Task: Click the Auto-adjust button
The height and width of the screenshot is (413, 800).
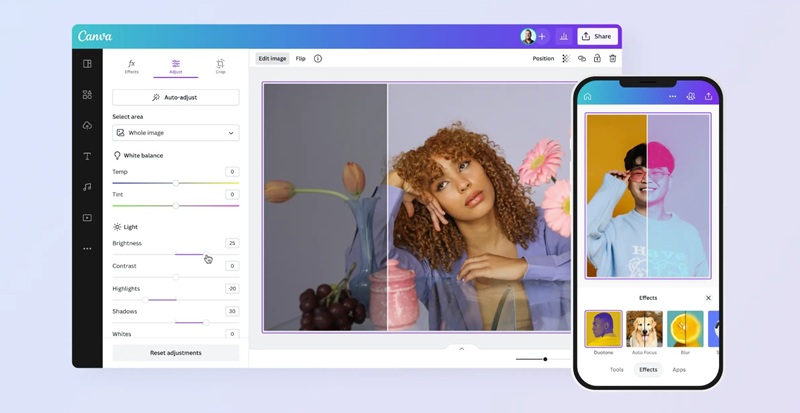Action: [176, 98]
